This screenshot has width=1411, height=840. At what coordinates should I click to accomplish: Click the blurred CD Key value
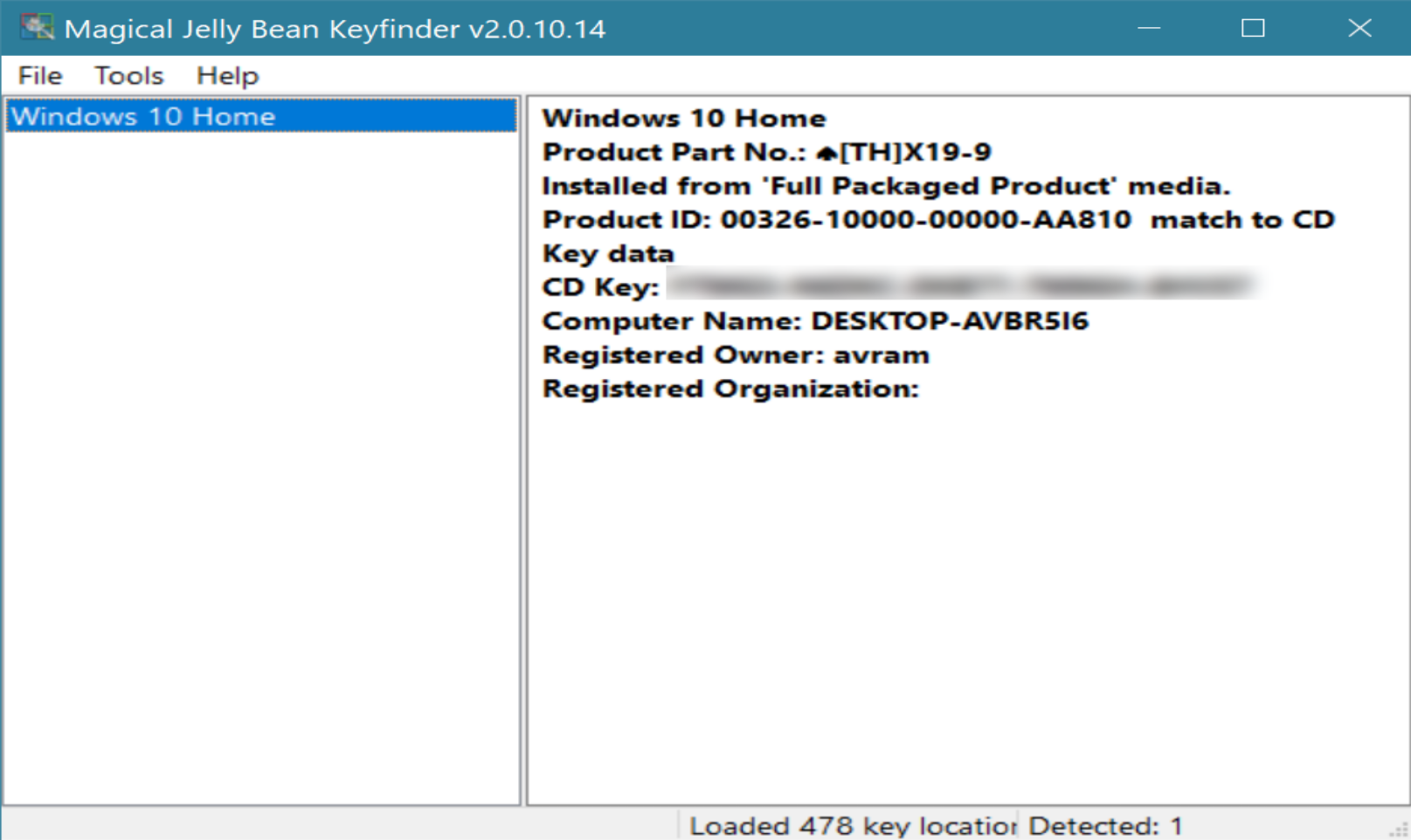[x=961, y=286]
